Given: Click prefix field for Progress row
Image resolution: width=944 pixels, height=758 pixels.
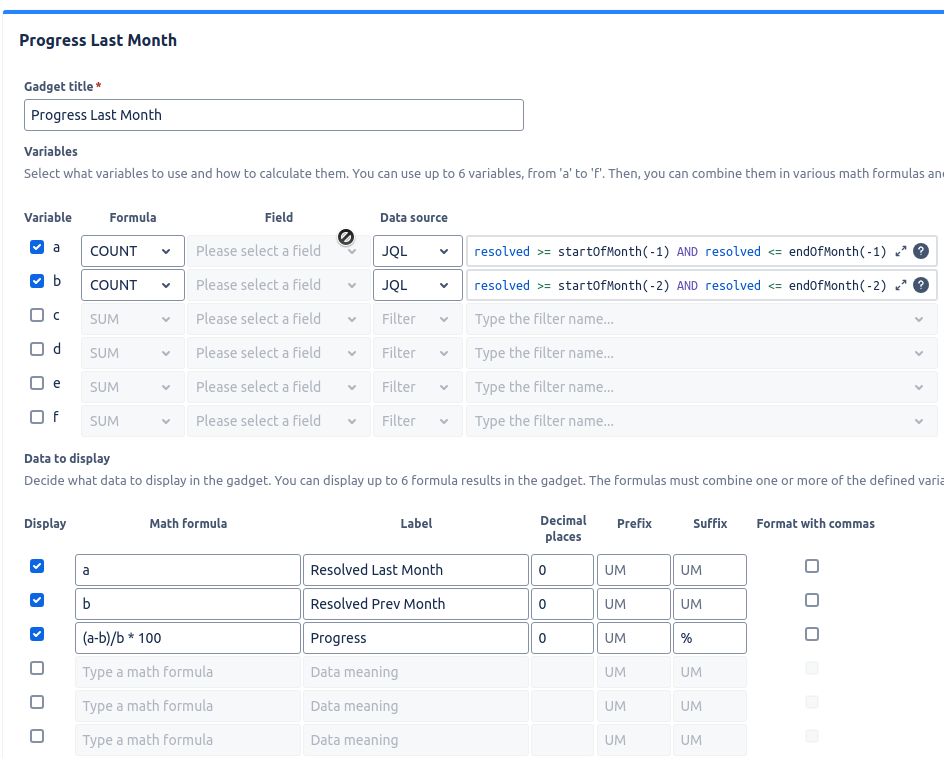Looking at the screenshot, I should pos(634,638).
